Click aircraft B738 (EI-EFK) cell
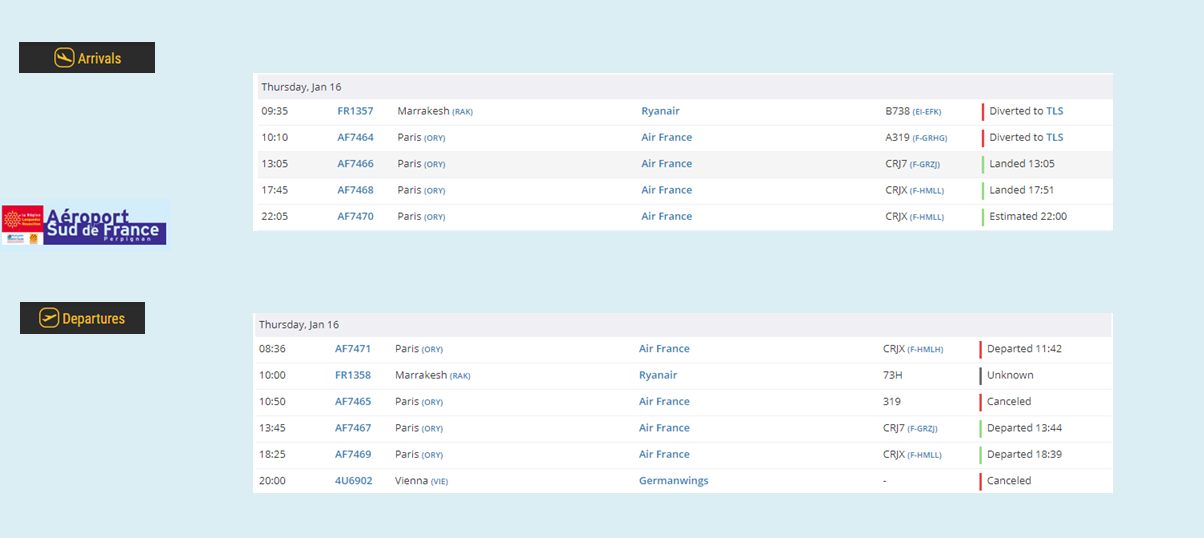 [913, 111]
